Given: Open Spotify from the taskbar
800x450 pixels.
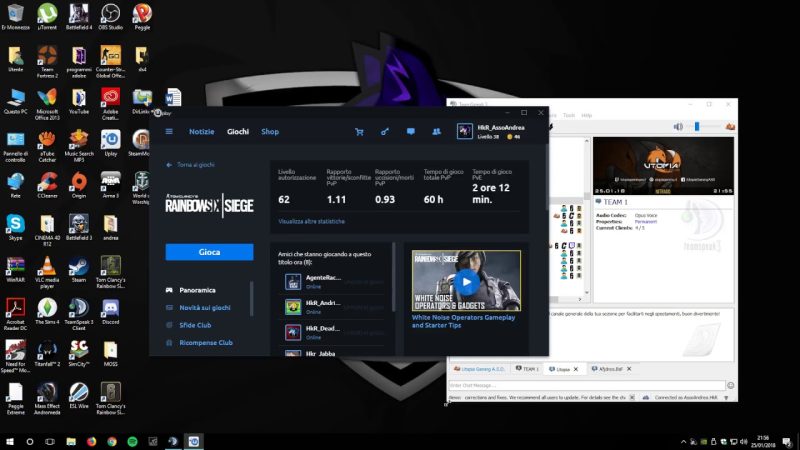Looking at the screenshot, I should point(132,441).
